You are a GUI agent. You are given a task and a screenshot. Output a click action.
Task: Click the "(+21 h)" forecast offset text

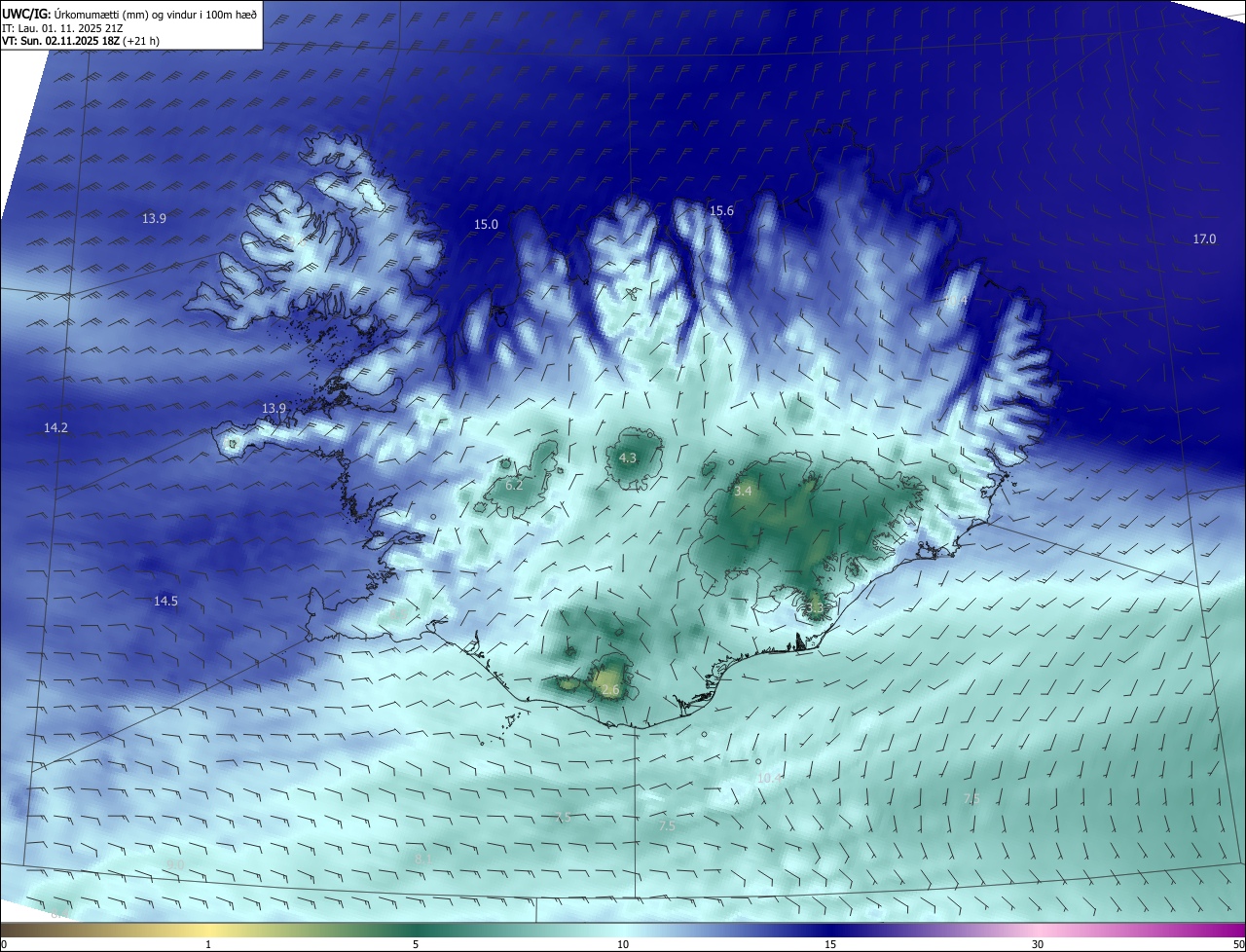point(141,41)
